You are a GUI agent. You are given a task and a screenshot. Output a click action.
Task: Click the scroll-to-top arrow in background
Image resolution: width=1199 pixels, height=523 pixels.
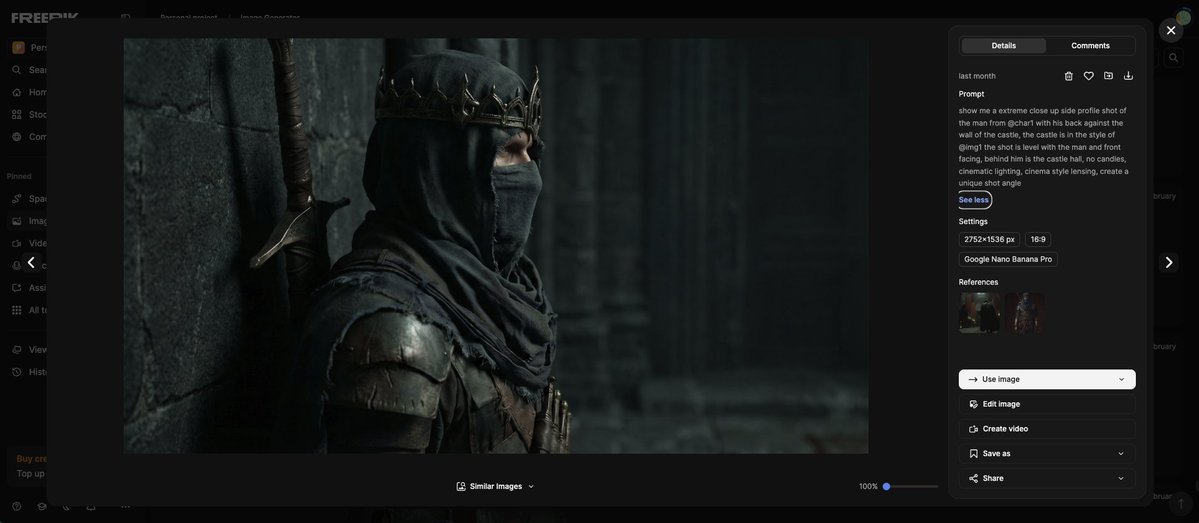(1181, 503)
